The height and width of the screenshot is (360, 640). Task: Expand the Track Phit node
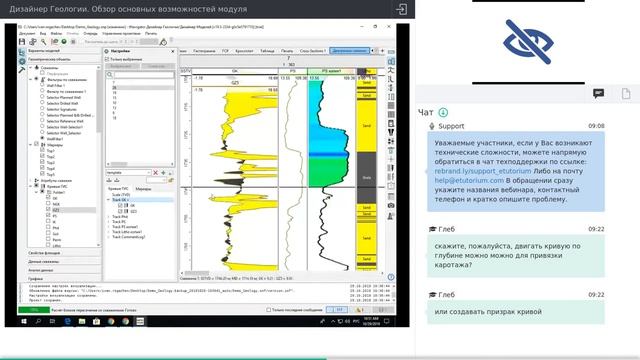[x=109, y=217]
